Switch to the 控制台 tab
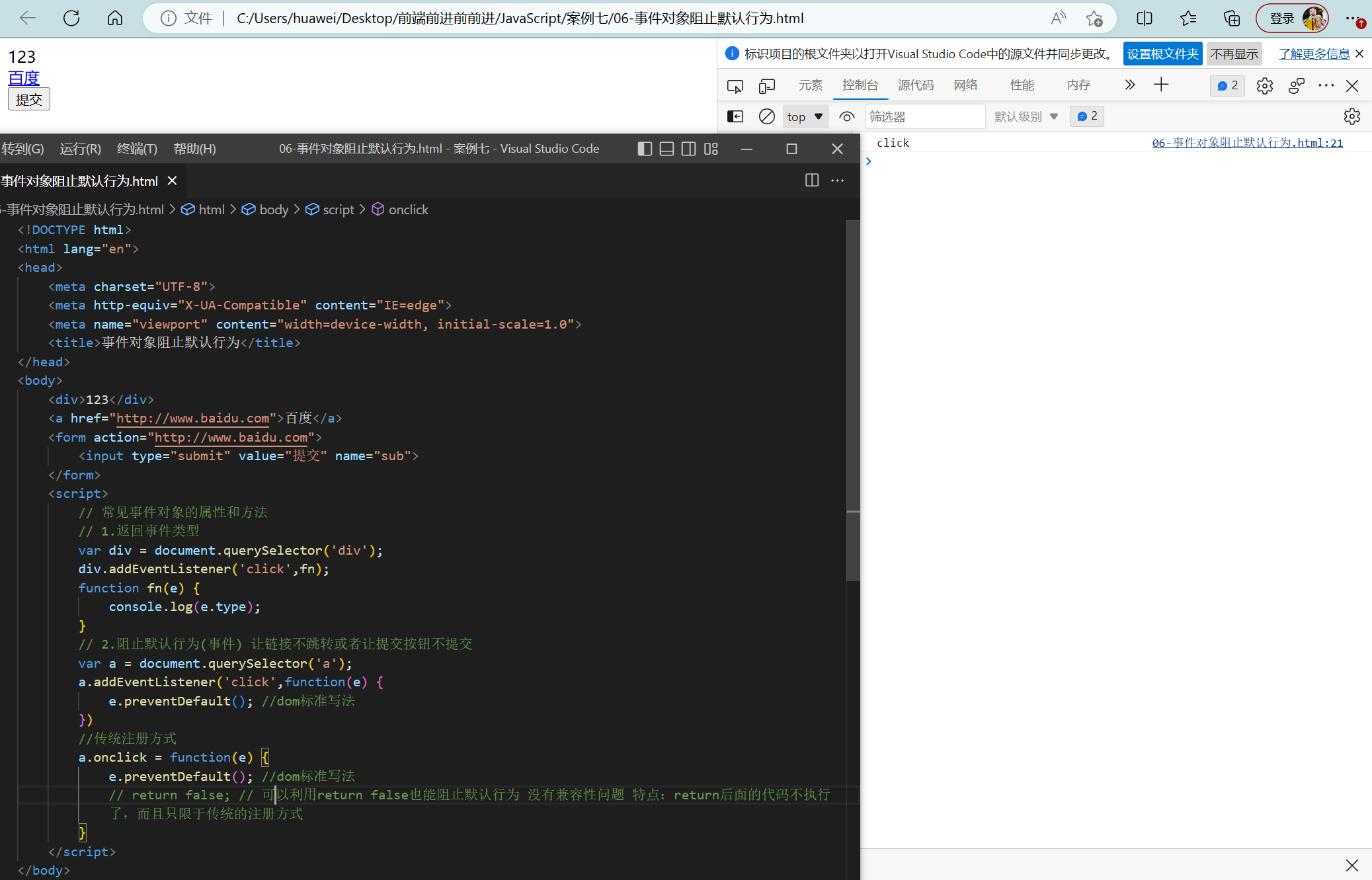 [x=860, y=85]
